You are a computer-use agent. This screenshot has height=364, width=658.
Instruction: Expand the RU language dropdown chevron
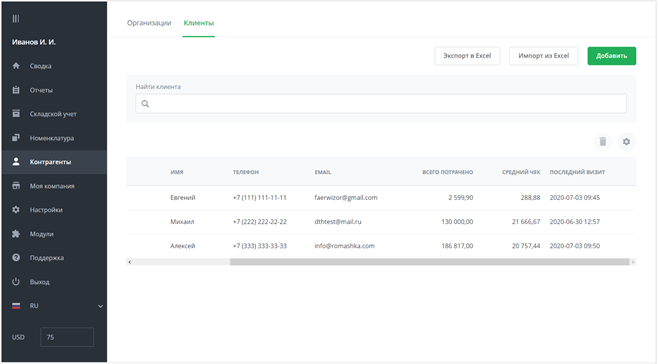[100, 306]
